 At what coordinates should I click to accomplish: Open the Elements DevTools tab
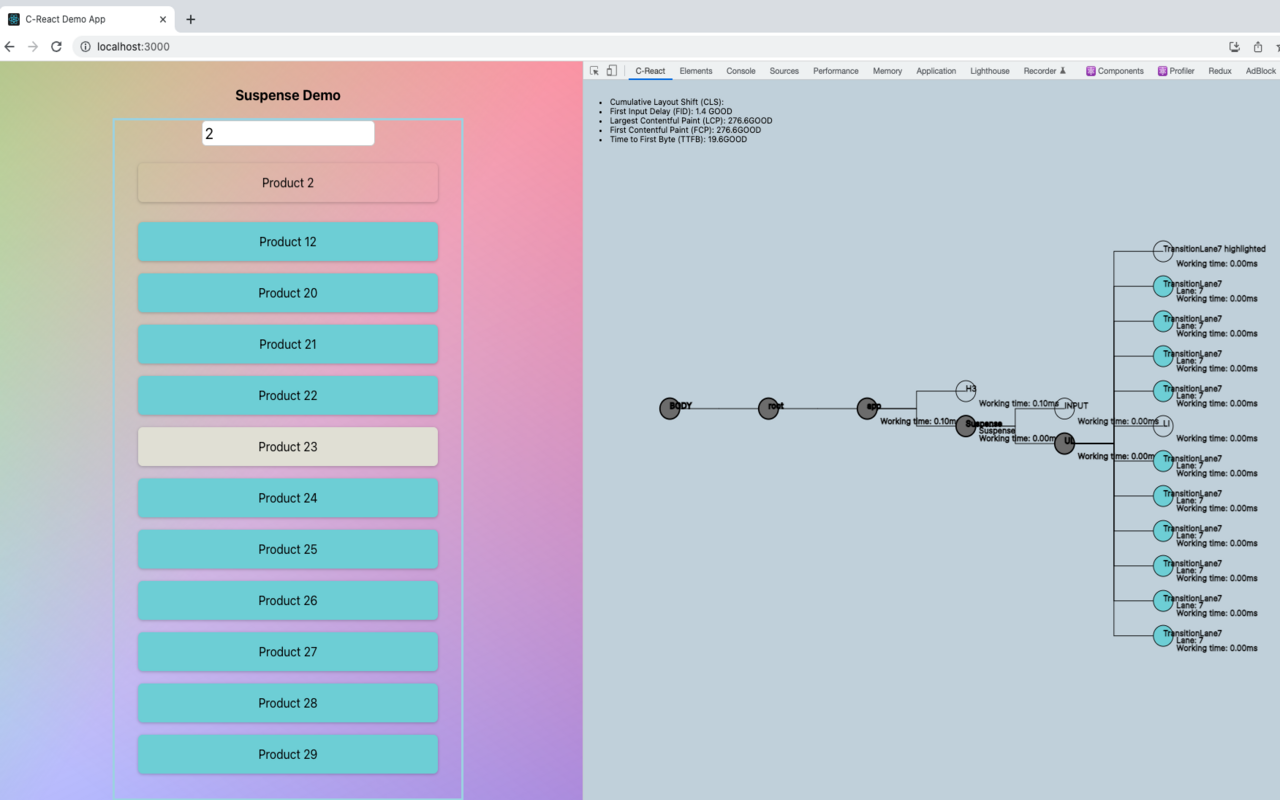(x=696, y=71)
